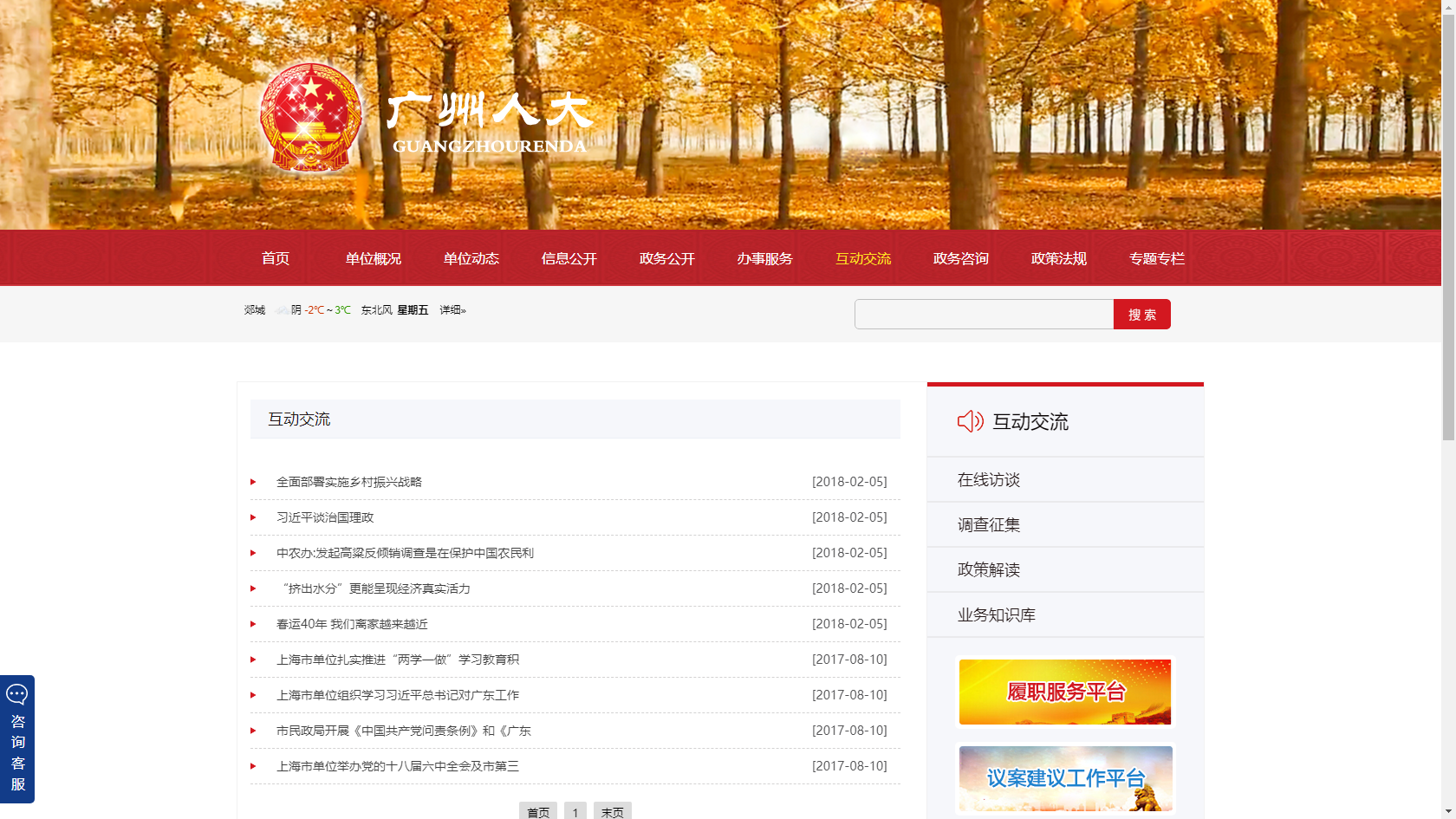Open article 全面部署实施乡村振兴战略
Screen dimensions: 1456x819
pyautogui.click(x=349, y=482)
